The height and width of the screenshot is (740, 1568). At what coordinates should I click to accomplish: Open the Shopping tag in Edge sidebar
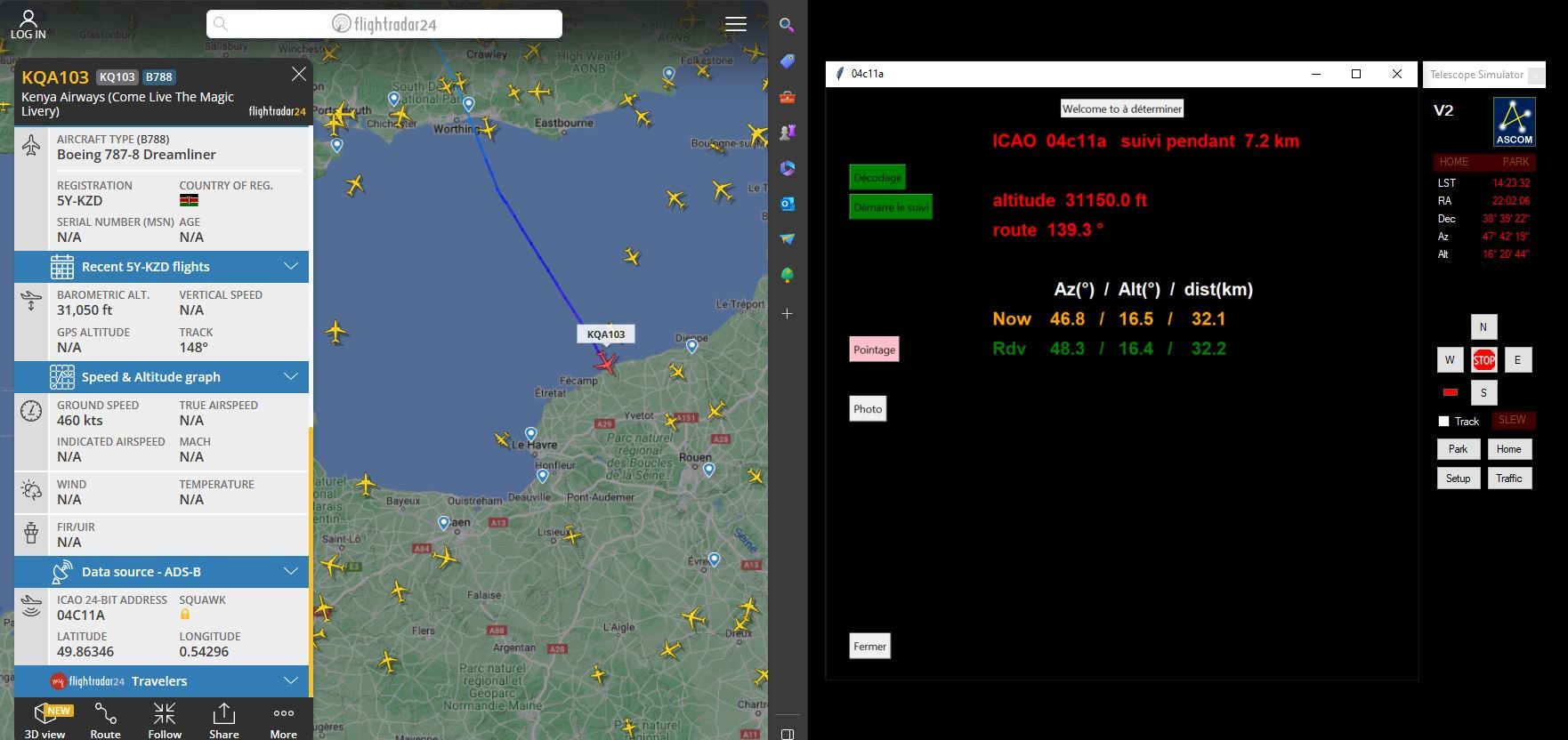click(787, 60)
